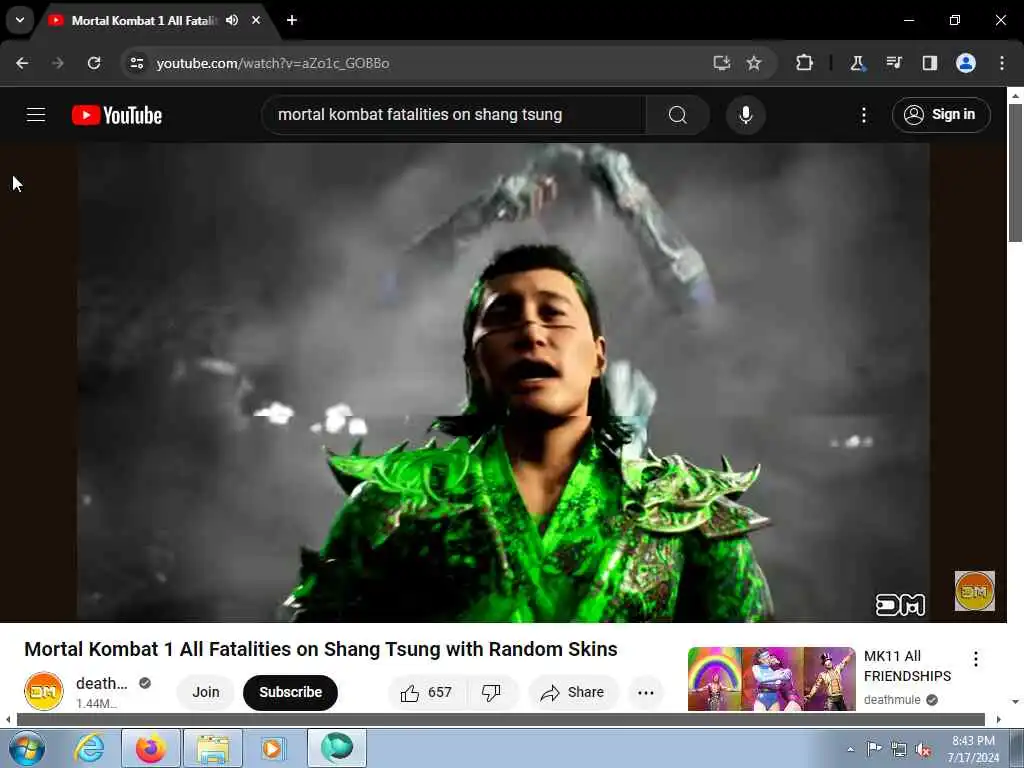
Task: Click the MK11 All FRIENDSHIPS title
Action: [907, 666]
